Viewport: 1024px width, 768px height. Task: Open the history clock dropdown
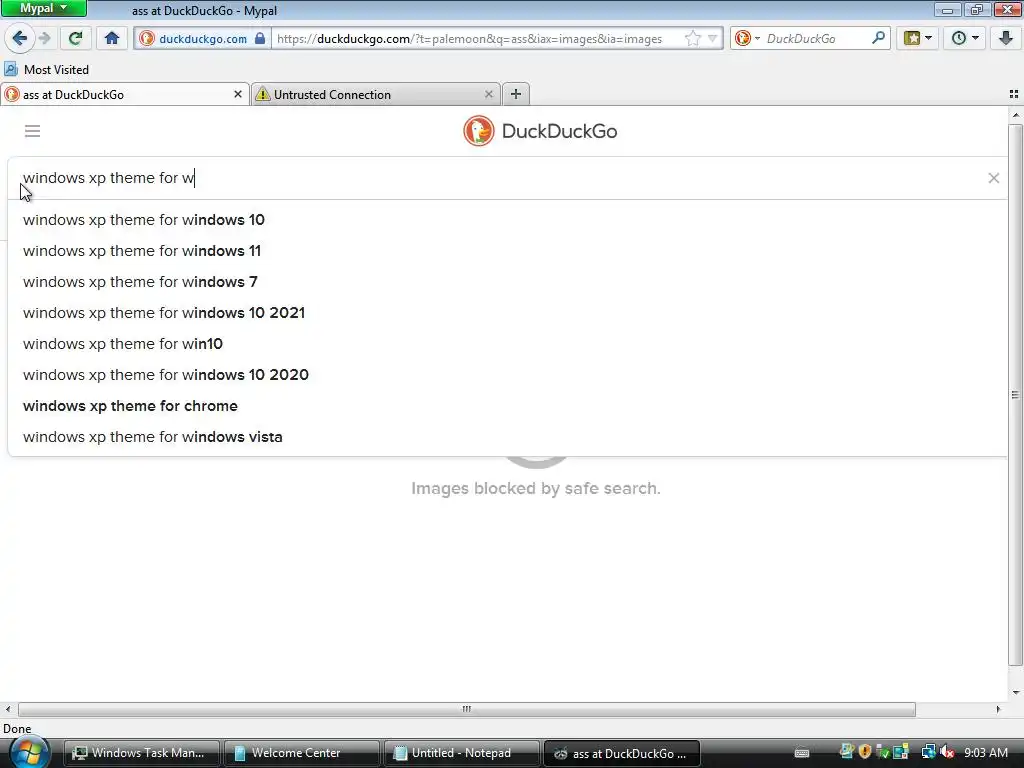click(965, 39)
